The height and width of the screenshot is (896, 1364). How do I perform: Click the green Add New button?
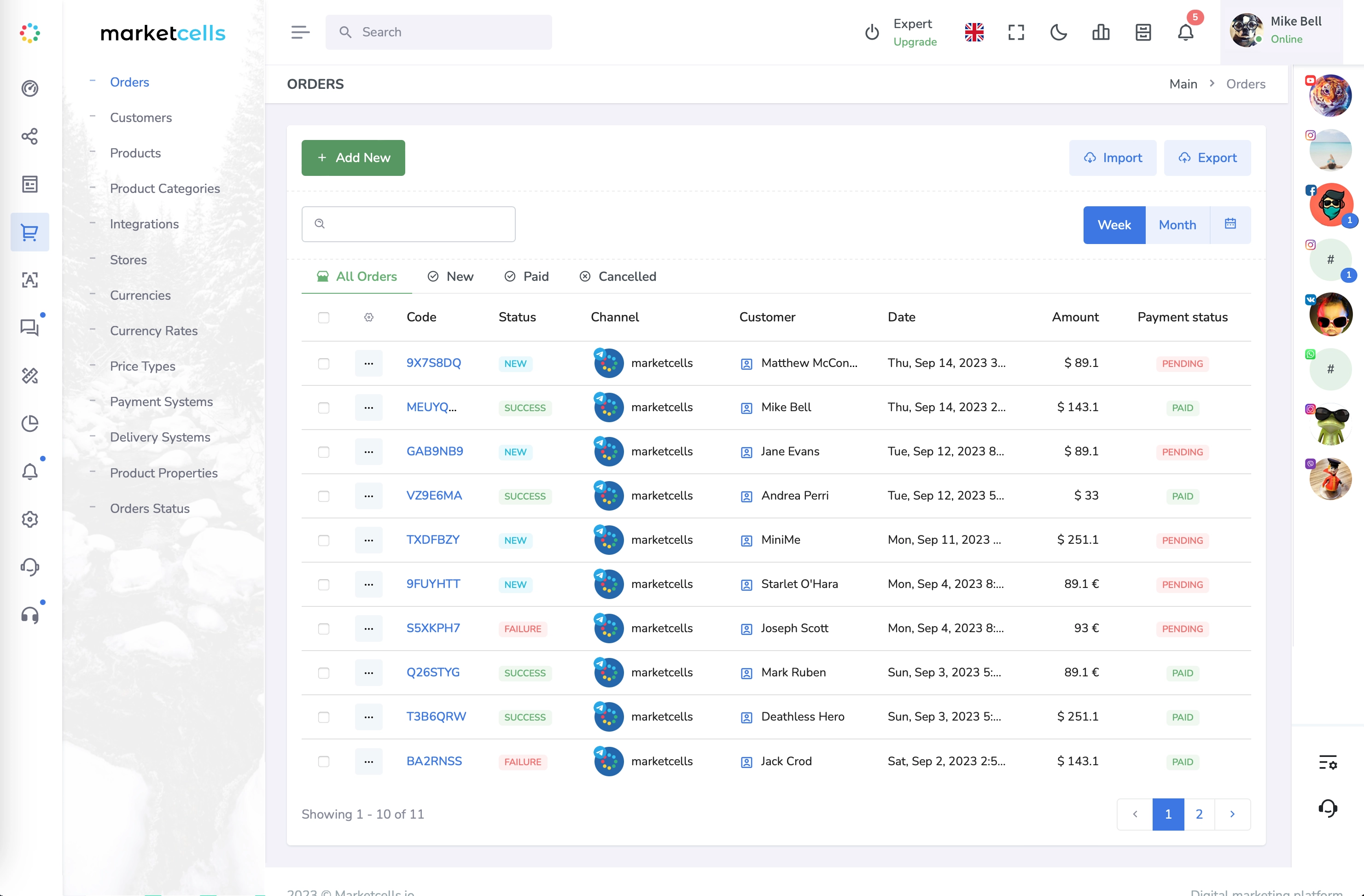click(x=353, y=157)
